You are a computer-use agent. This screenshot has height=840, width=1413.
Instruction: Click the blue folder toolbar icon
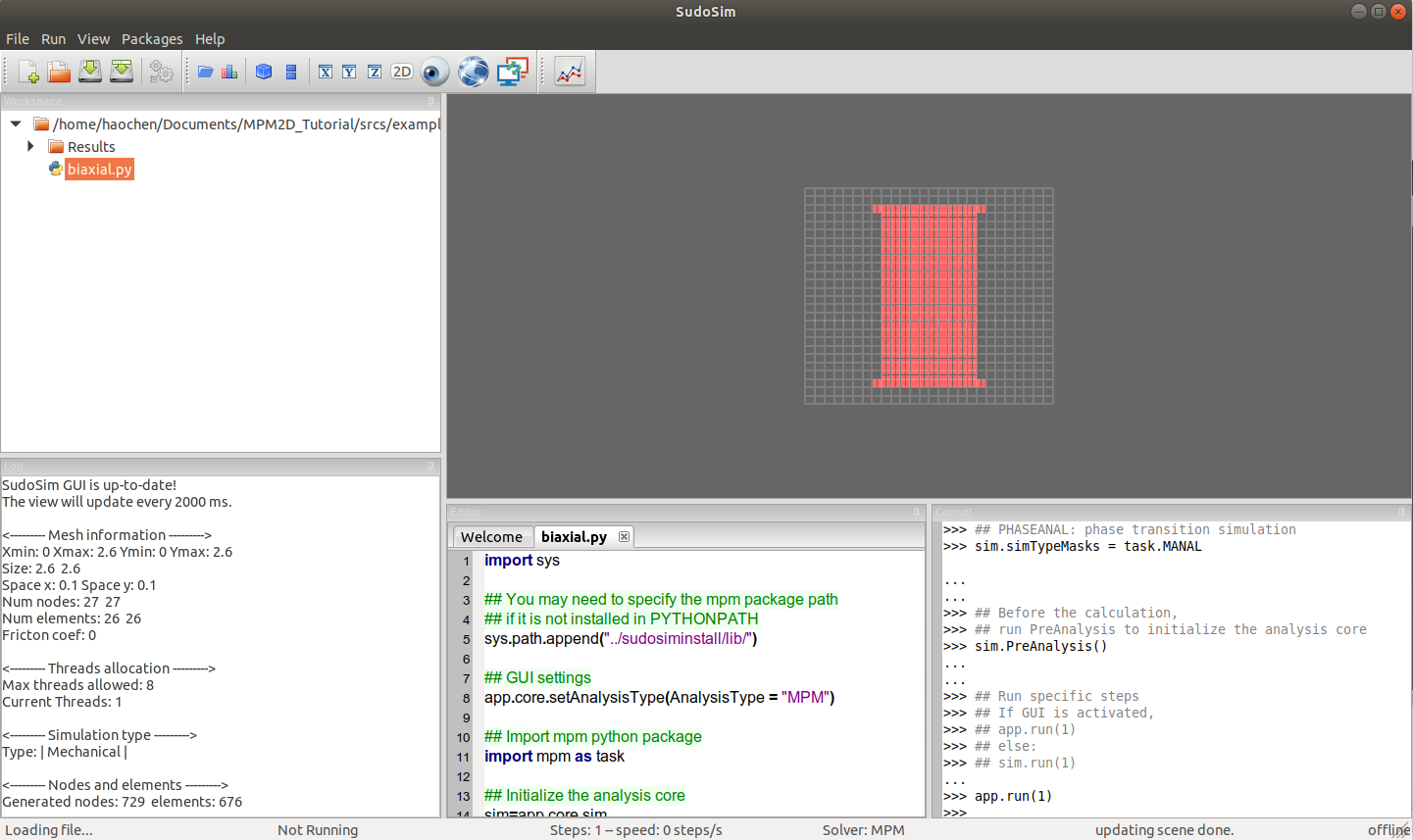(x=206, y=72)
